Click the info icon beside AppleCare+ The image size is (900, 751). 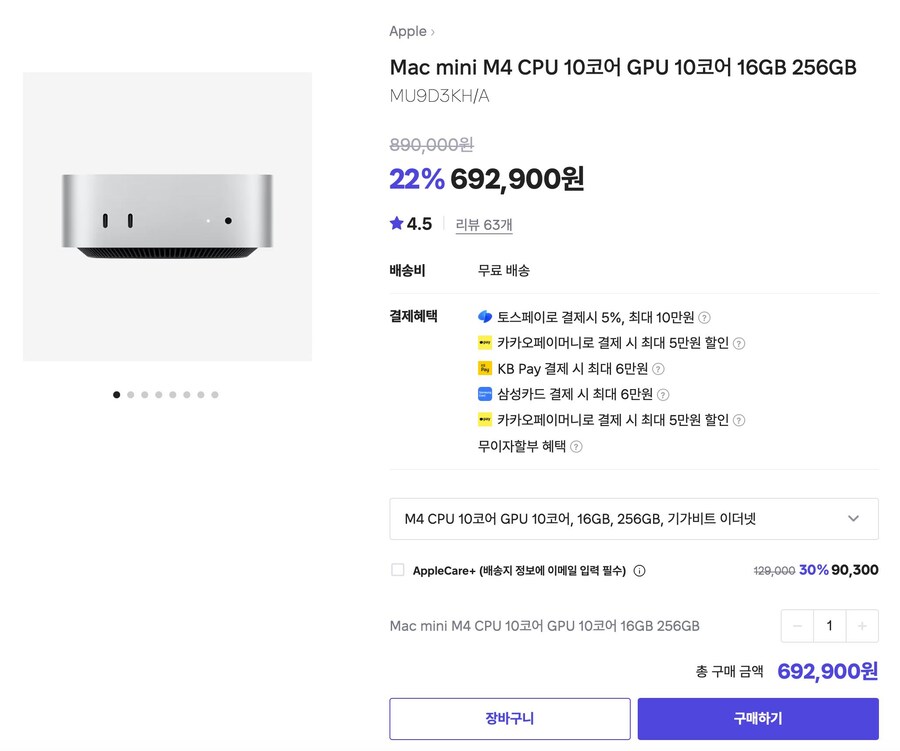click(x=637, y=570)
